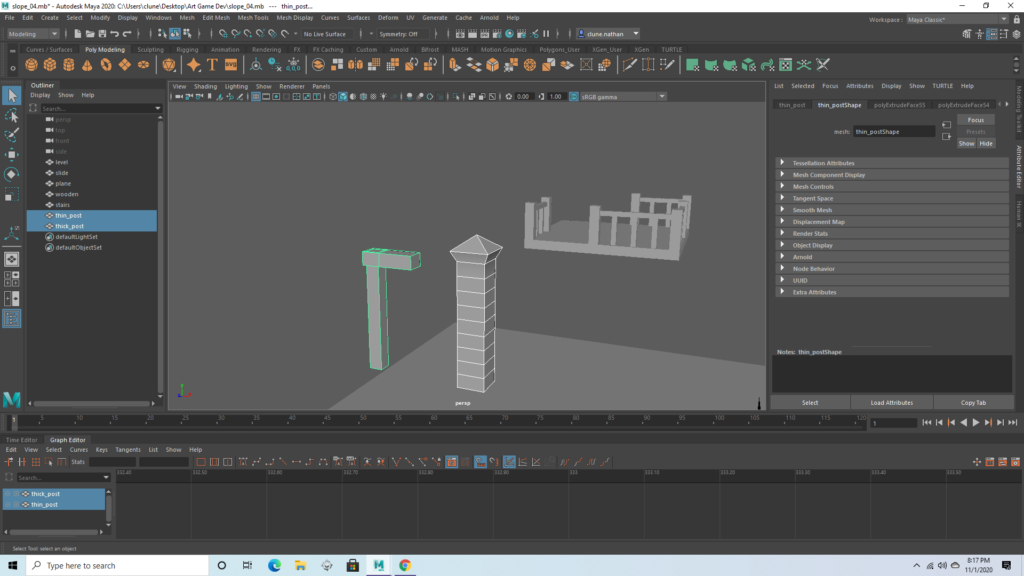The width and height of the screenshot is (1024, 576).
Task: Open the sRGB gamma view transform dropdown
Action: [x=618, y=97]
